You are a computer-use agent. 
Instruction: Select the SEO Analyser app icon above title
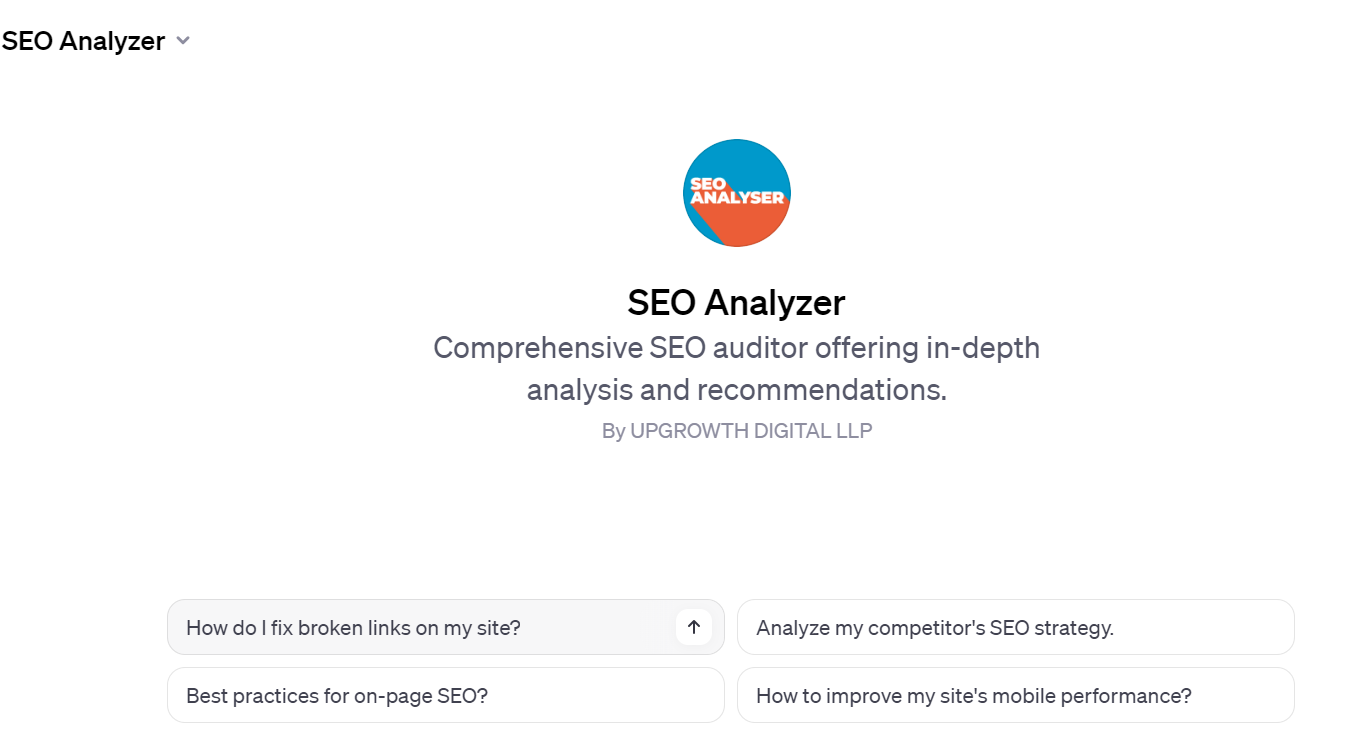736,192
